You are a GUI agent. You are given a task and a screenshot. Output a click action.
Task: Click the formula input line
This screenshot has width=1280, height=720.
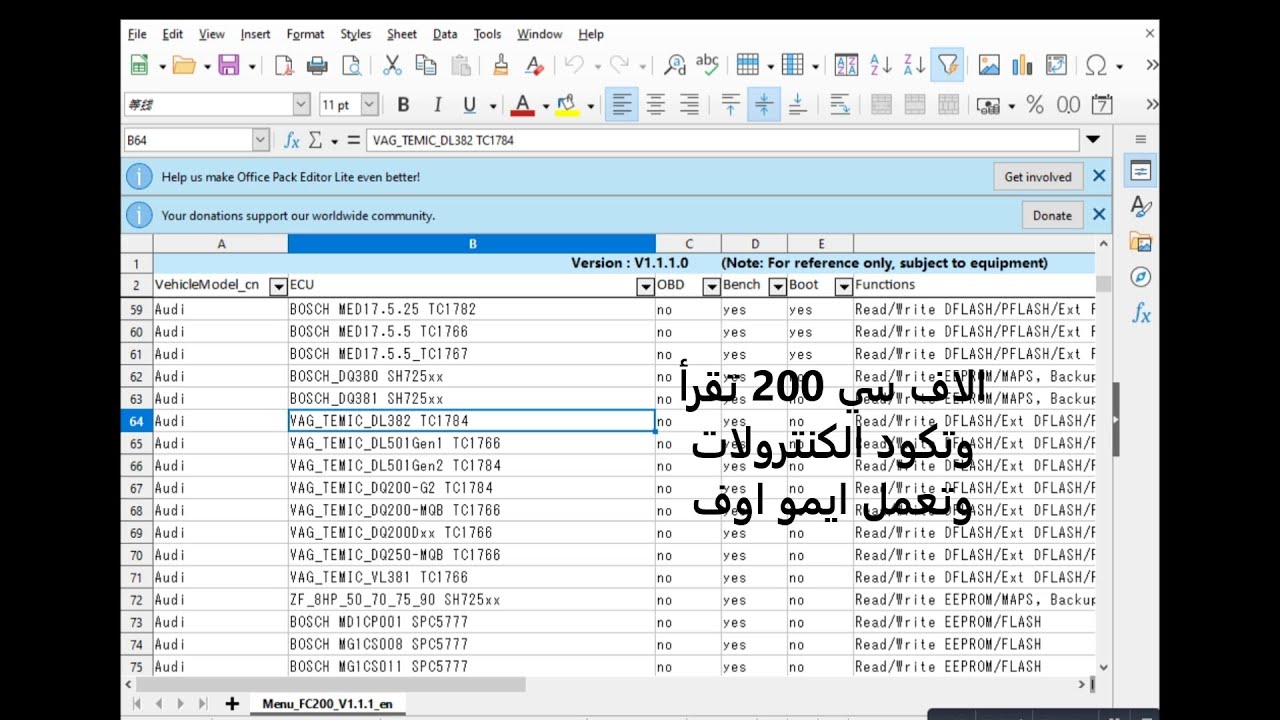(x=723, y=140)
